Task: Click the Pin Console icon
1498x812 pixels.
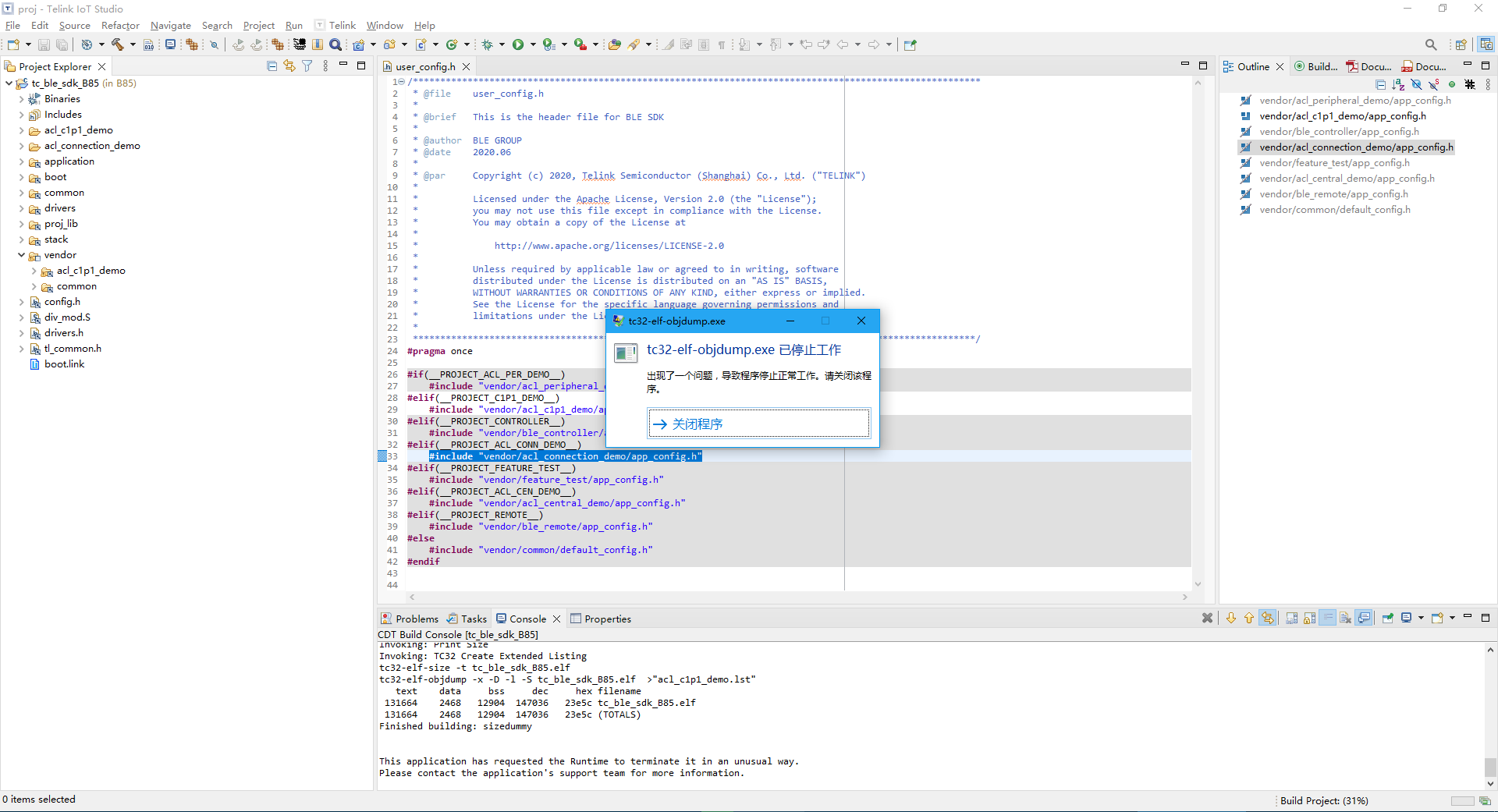Action: click(x=1388, y=618)
